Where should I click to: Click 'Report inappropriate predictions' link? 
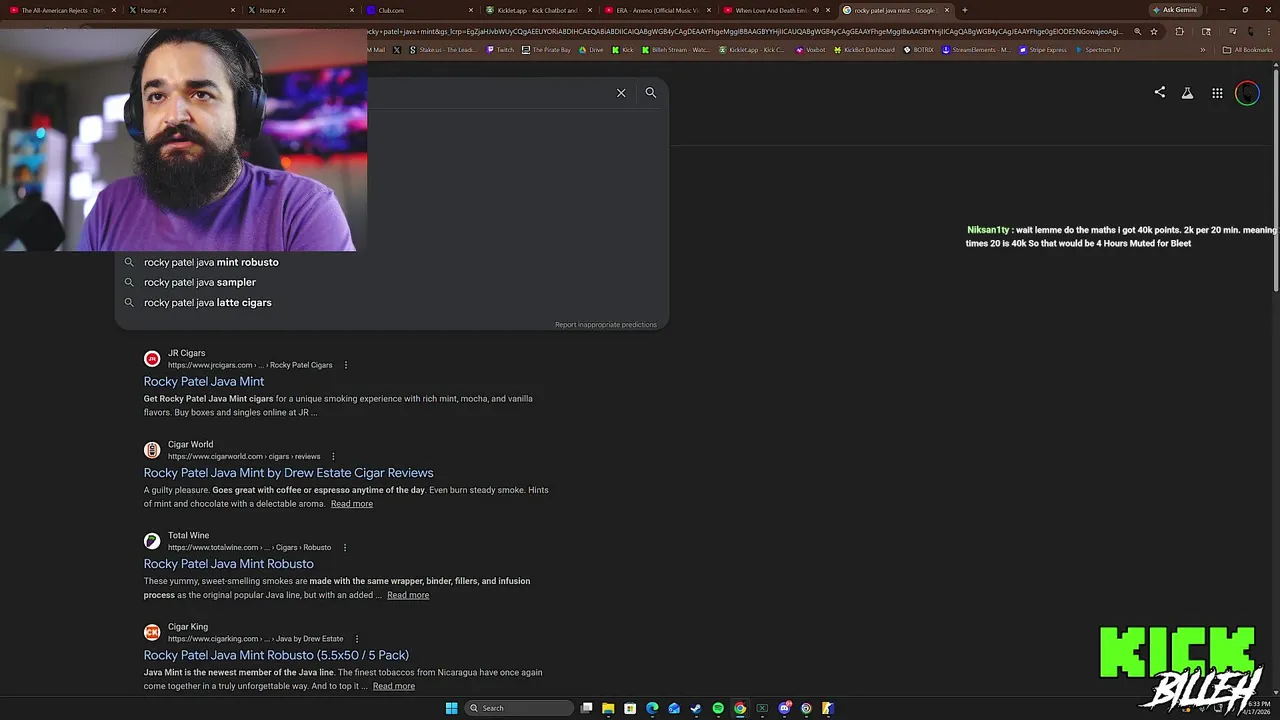[606, 325]
